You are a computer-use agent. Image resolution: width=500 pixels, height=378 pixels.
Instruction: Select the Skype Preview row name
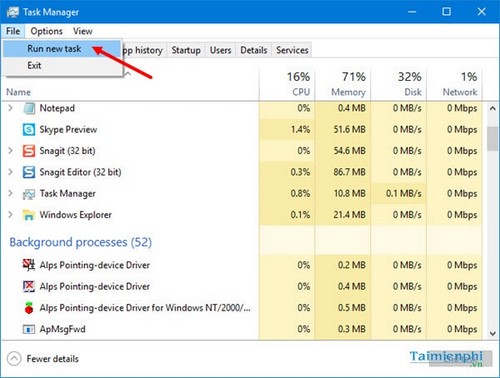68,129
